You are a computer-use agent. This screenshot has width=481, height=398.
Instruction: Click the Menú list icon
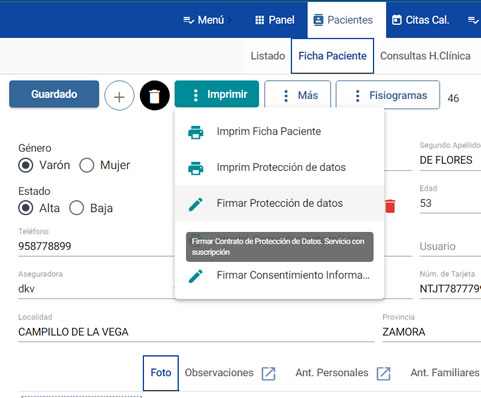[189, 20]
